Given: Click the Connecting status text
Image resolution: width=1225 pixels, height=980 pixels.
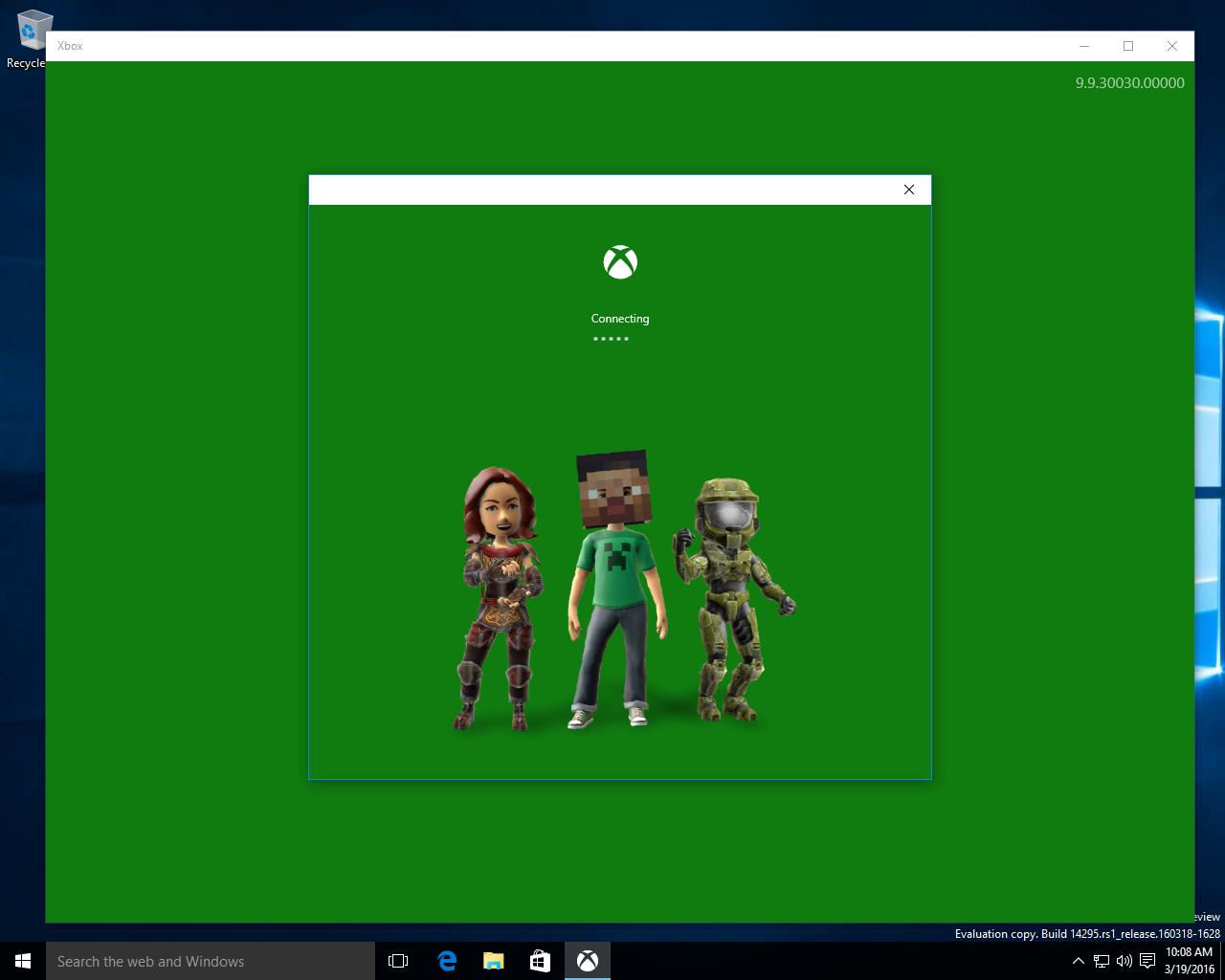Looking at the screenshot, I should pyautogui.click(x=620, y=319).
